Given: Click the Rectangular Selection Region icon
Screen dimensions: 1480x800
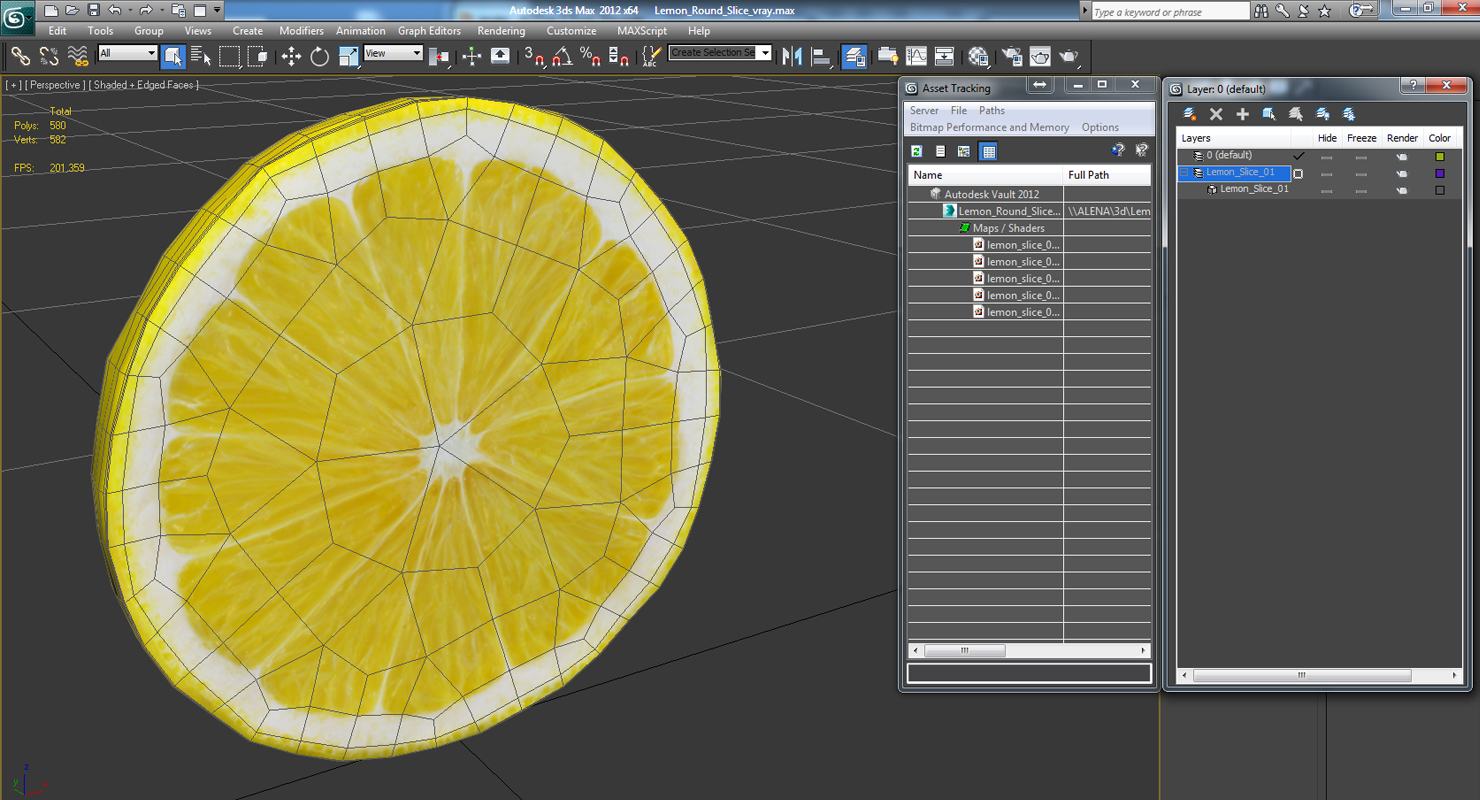Looking at the screenshot, I should [230, 57].
